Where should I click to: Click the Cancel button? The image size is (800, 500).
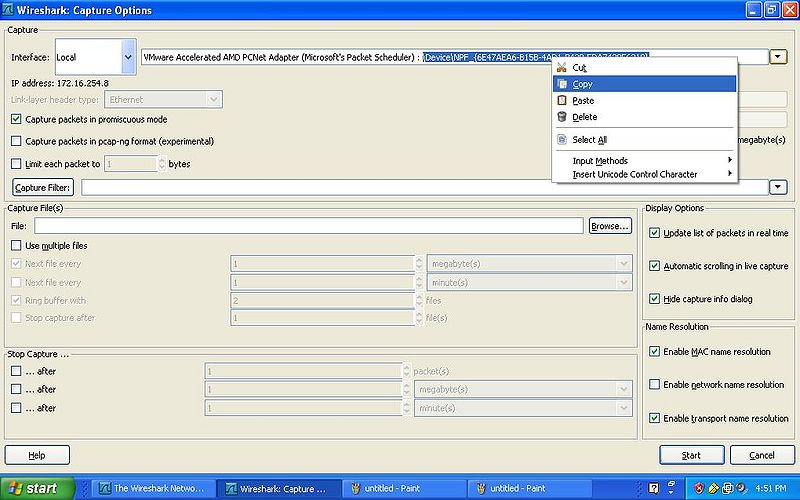(762, 455)
